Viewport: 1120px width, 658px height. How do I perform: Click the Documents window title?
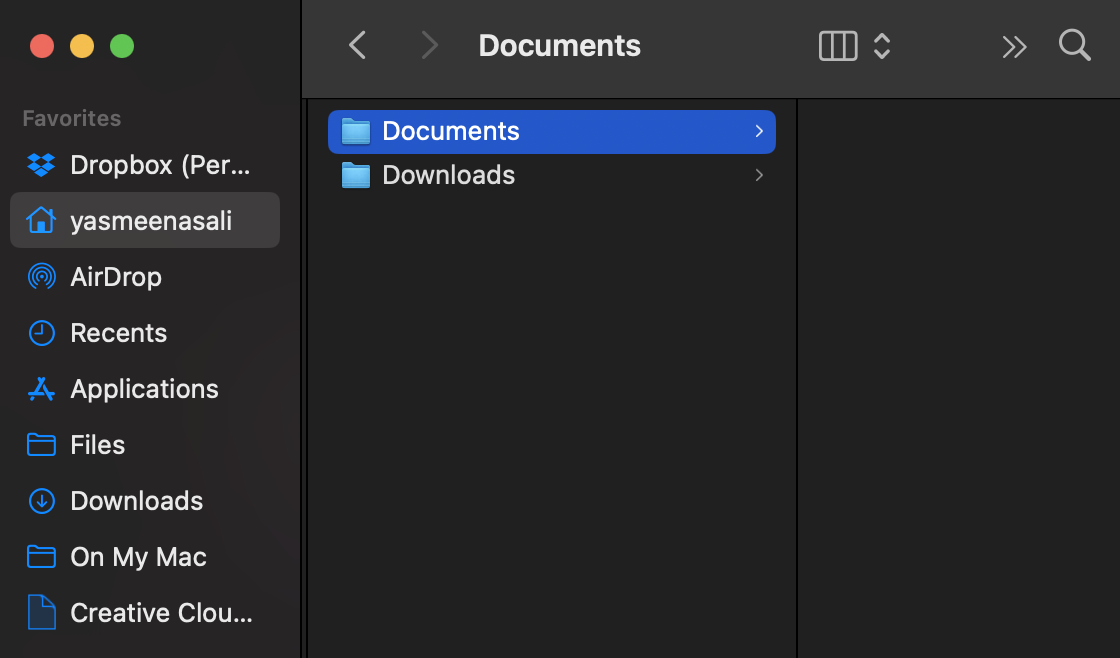coord(559,45)
